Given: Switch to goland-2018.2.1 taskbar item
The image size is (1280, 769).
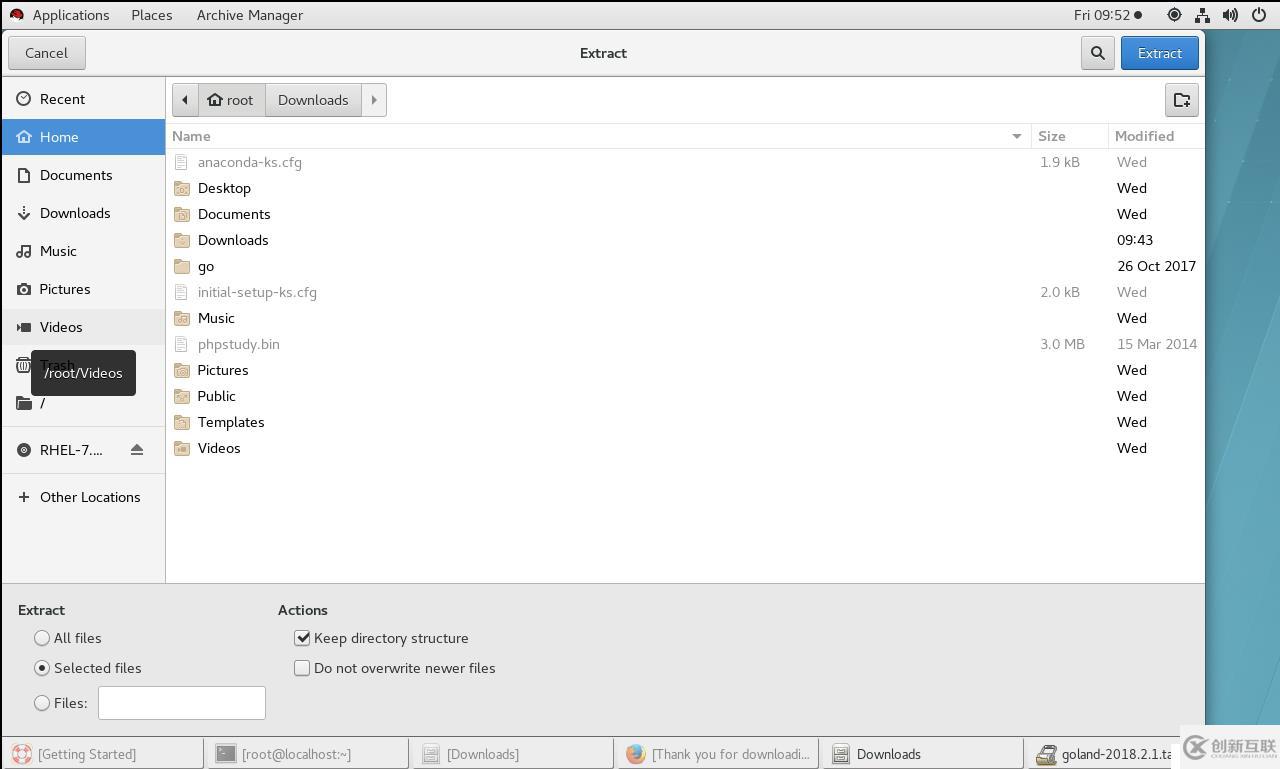Looking at the screenshot, I should [x=1104, y=754].
